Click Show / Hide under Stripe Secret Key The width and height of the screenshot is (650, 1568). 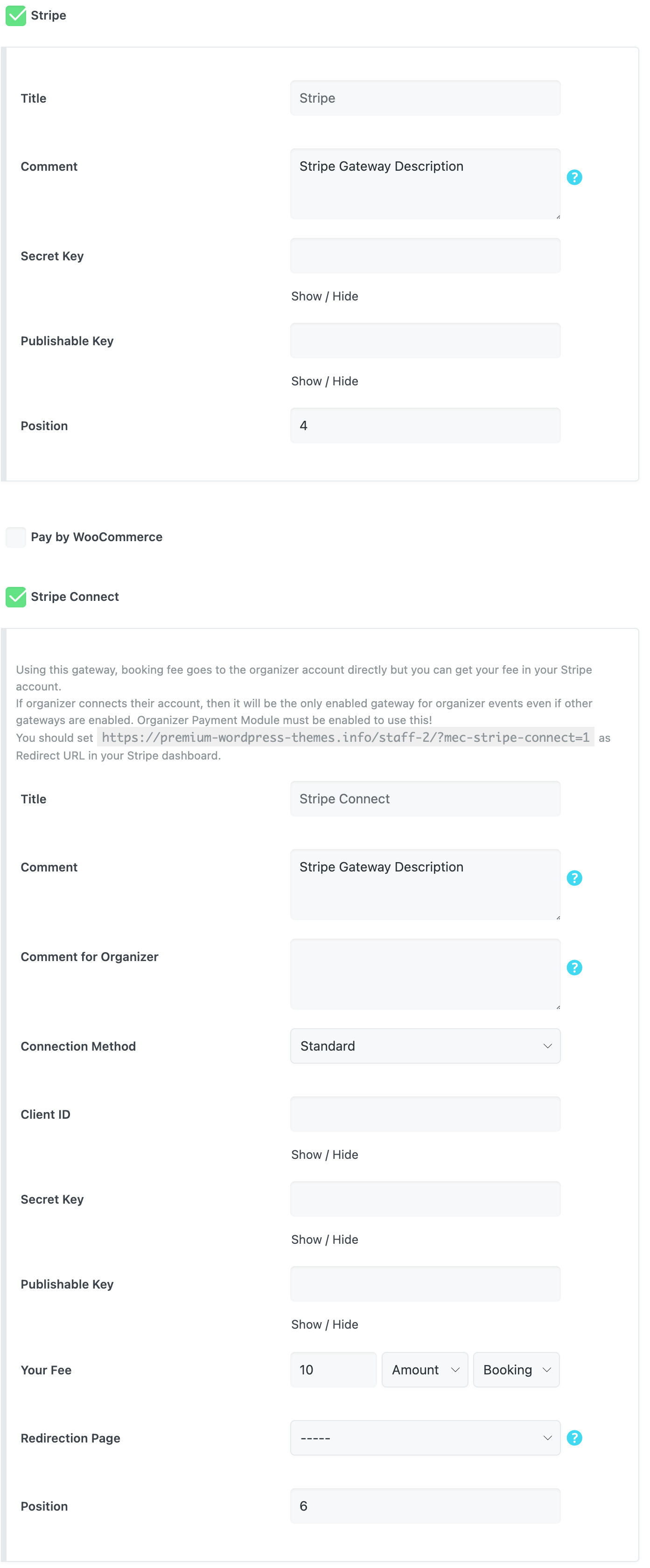tap(324, 296)
